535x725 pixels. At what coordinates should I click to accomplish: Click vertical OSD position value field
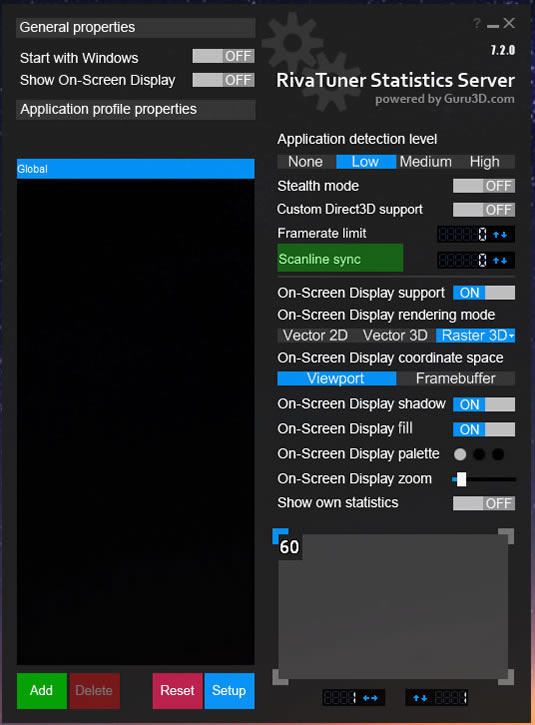[x=450, y=698]
